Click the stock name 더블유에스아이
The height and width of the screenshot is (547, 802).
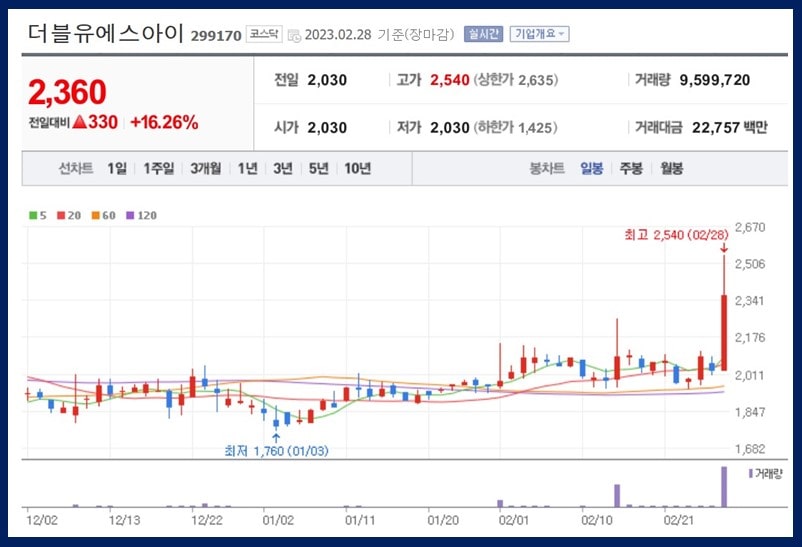(x=105, y=33)
